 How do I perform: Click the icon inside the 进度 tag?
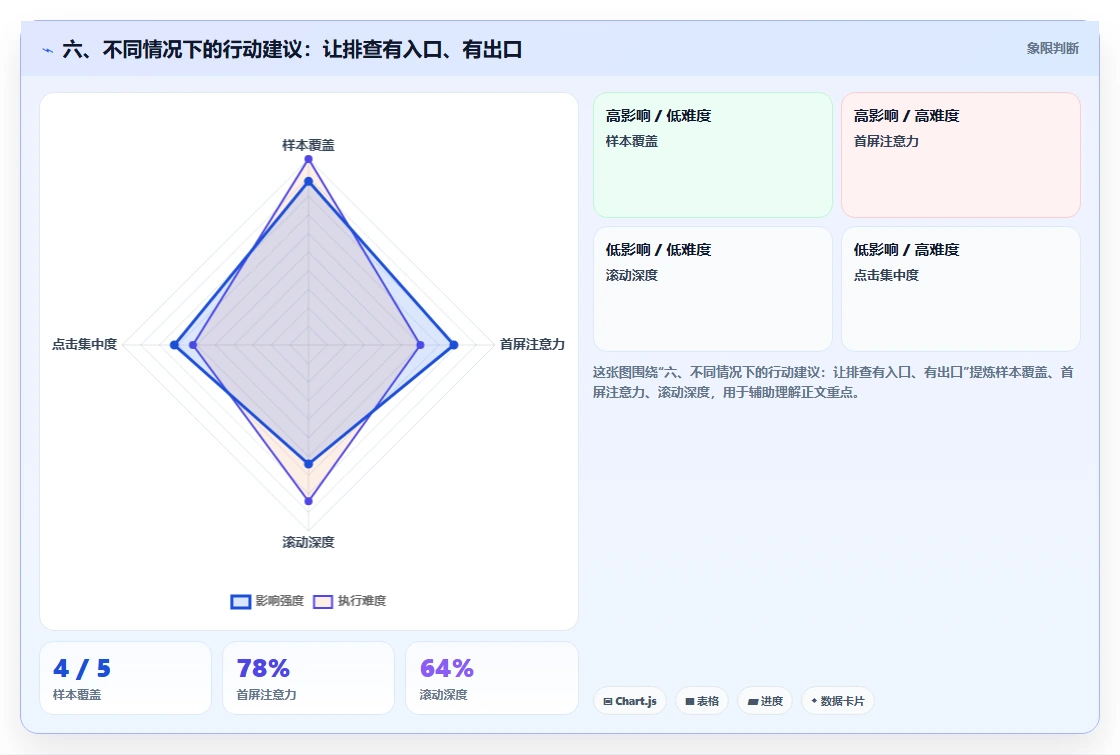(x=753, y=701)
